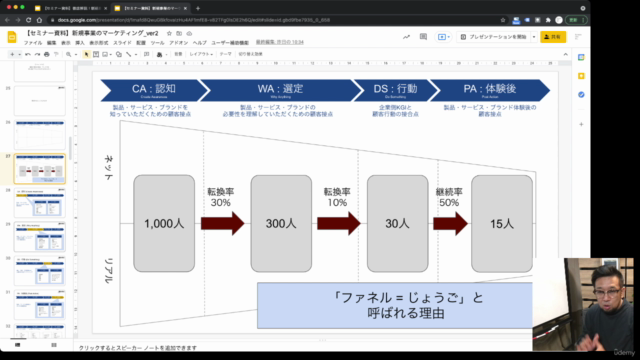Open the Google Keep side panel
This screenshot has width=640, height=360.
click(x=581, y=76)
